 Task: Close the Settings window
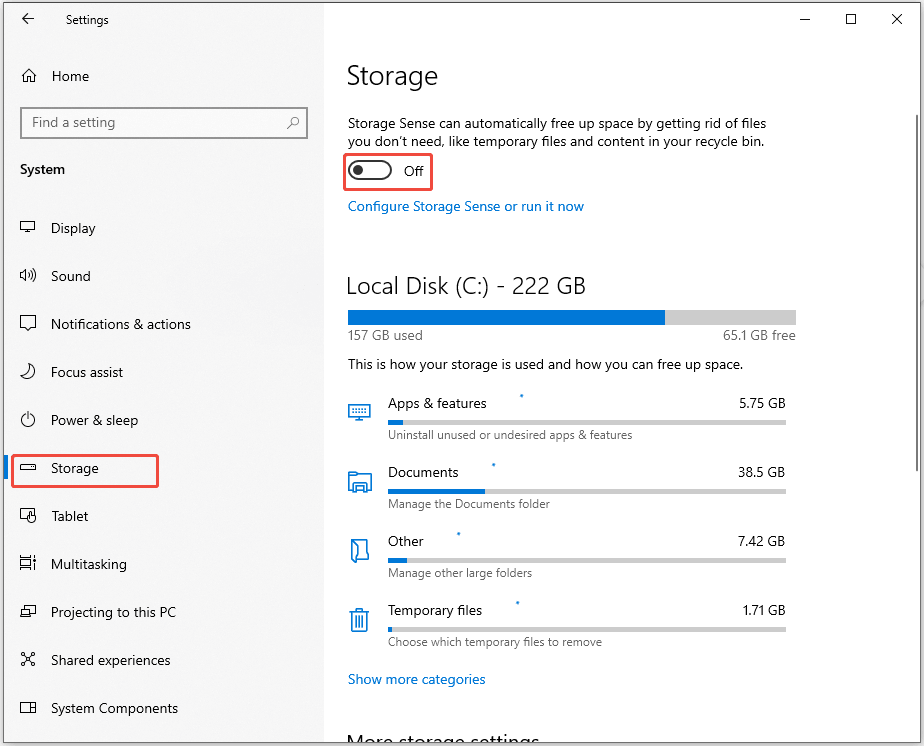tap(897, 19)
